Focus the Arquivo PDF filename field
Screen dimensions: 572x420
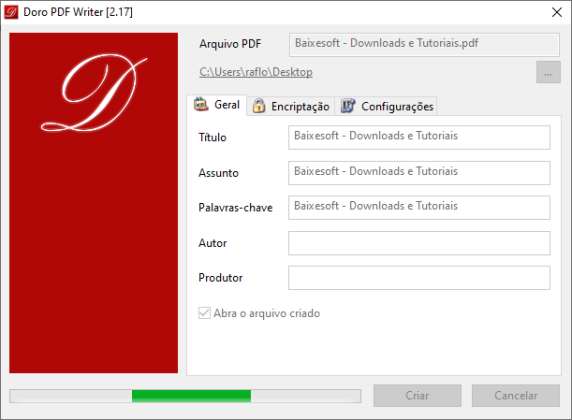coord(424,45)
